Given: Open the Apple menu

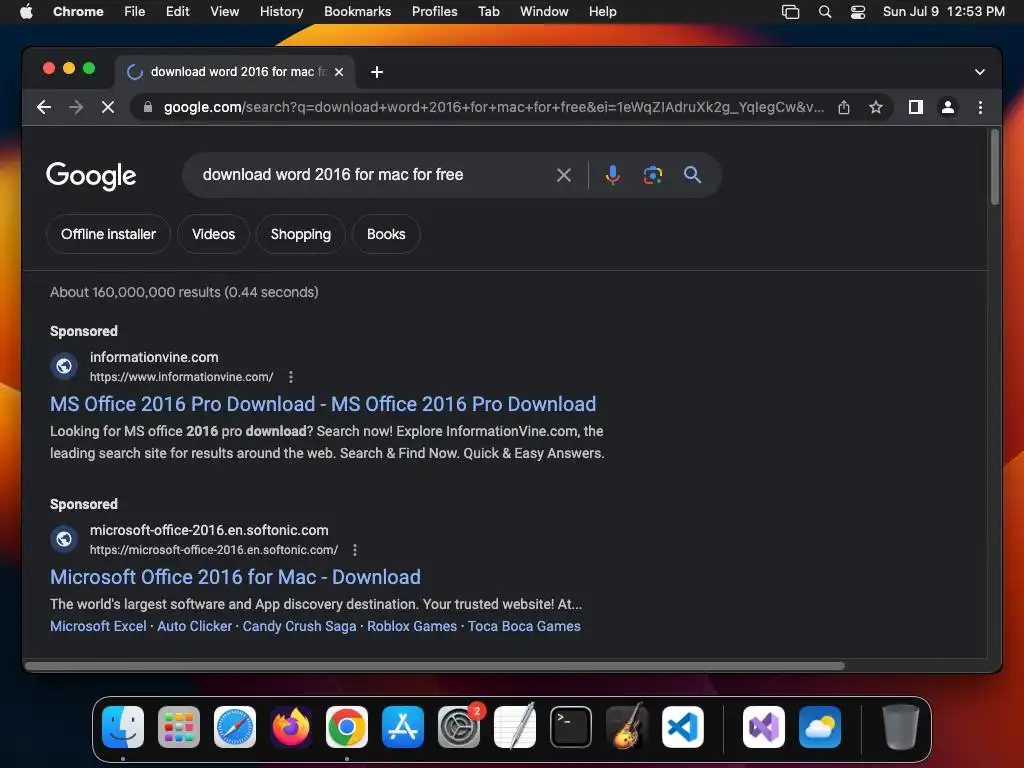Looking at the screenshot, I should tap(26, 11).
